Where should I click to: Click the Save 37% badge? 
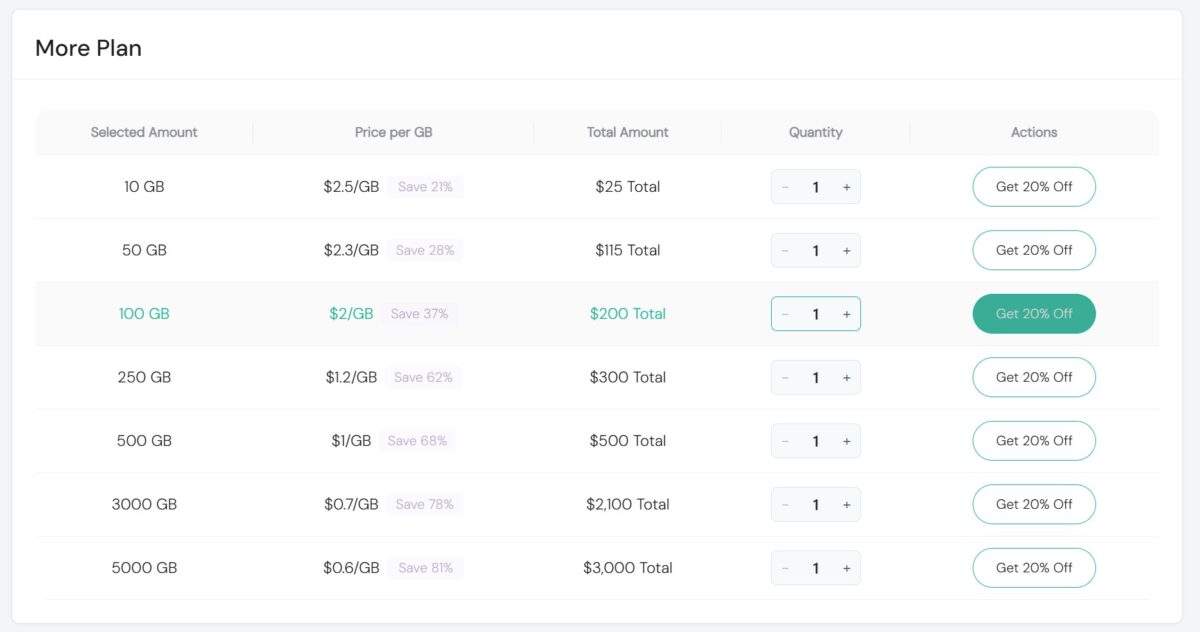[x=419, y=314]
